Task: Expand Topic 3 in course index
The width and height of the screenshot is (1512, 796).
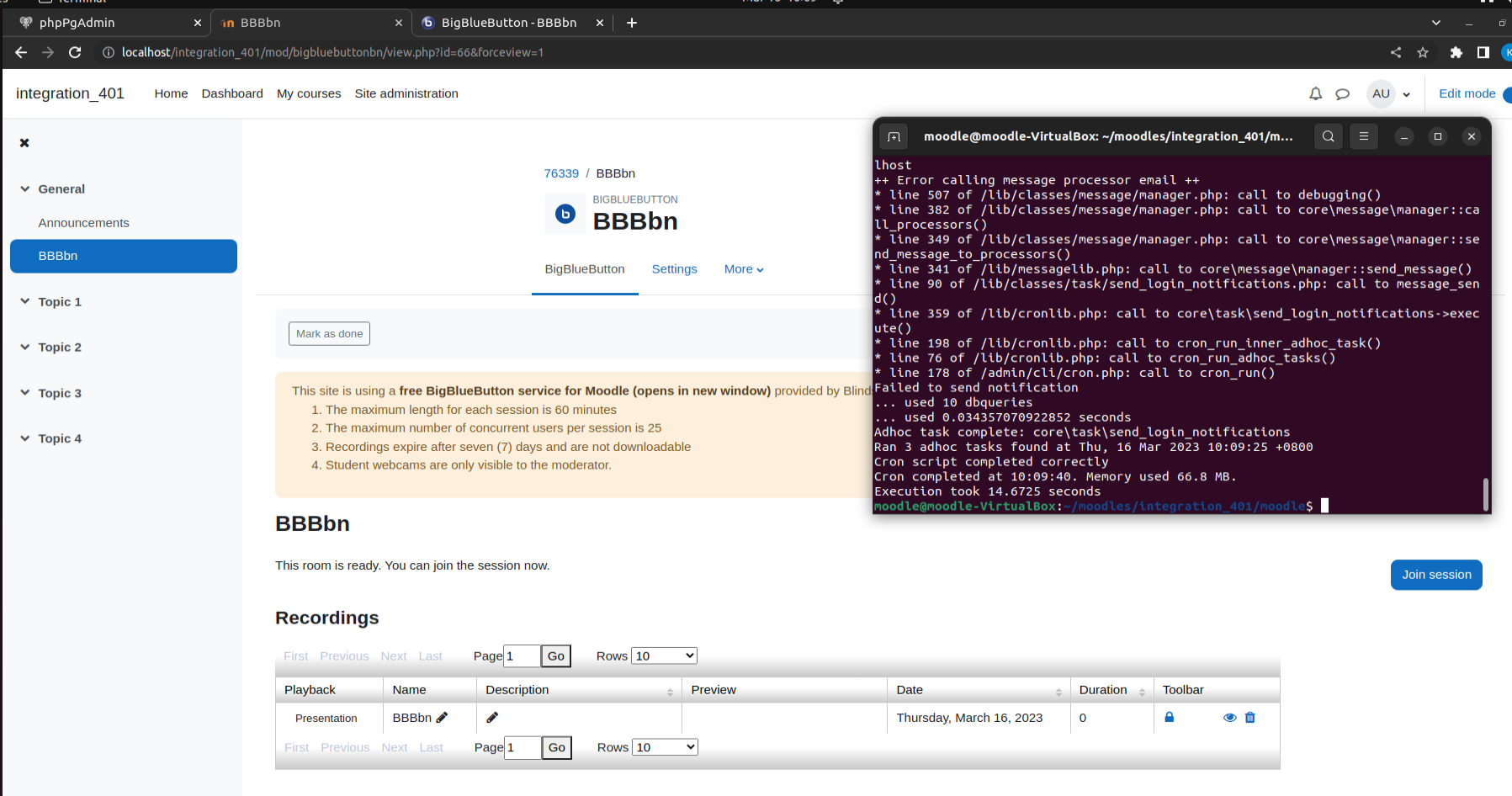Action: [25, 393]
